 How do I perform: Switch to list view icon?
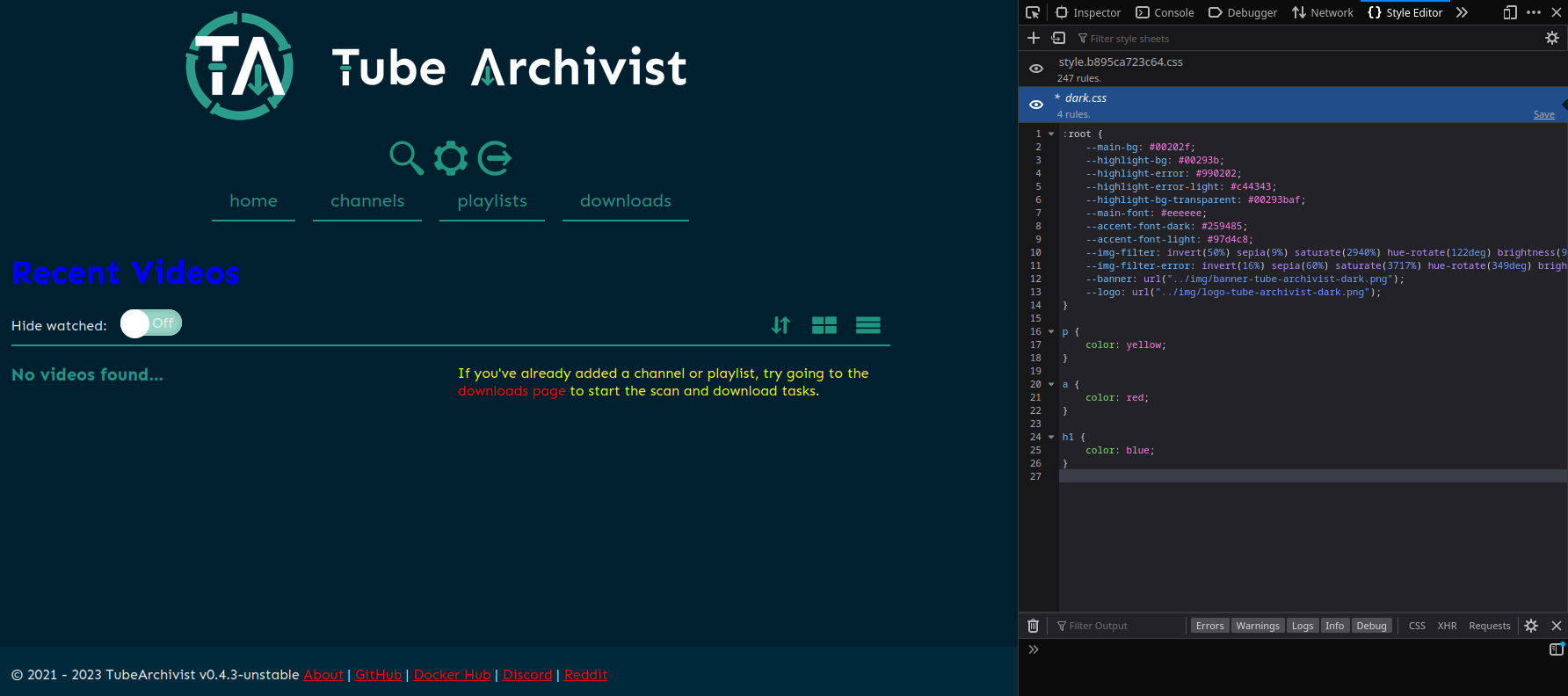click(x=868, y=325)
